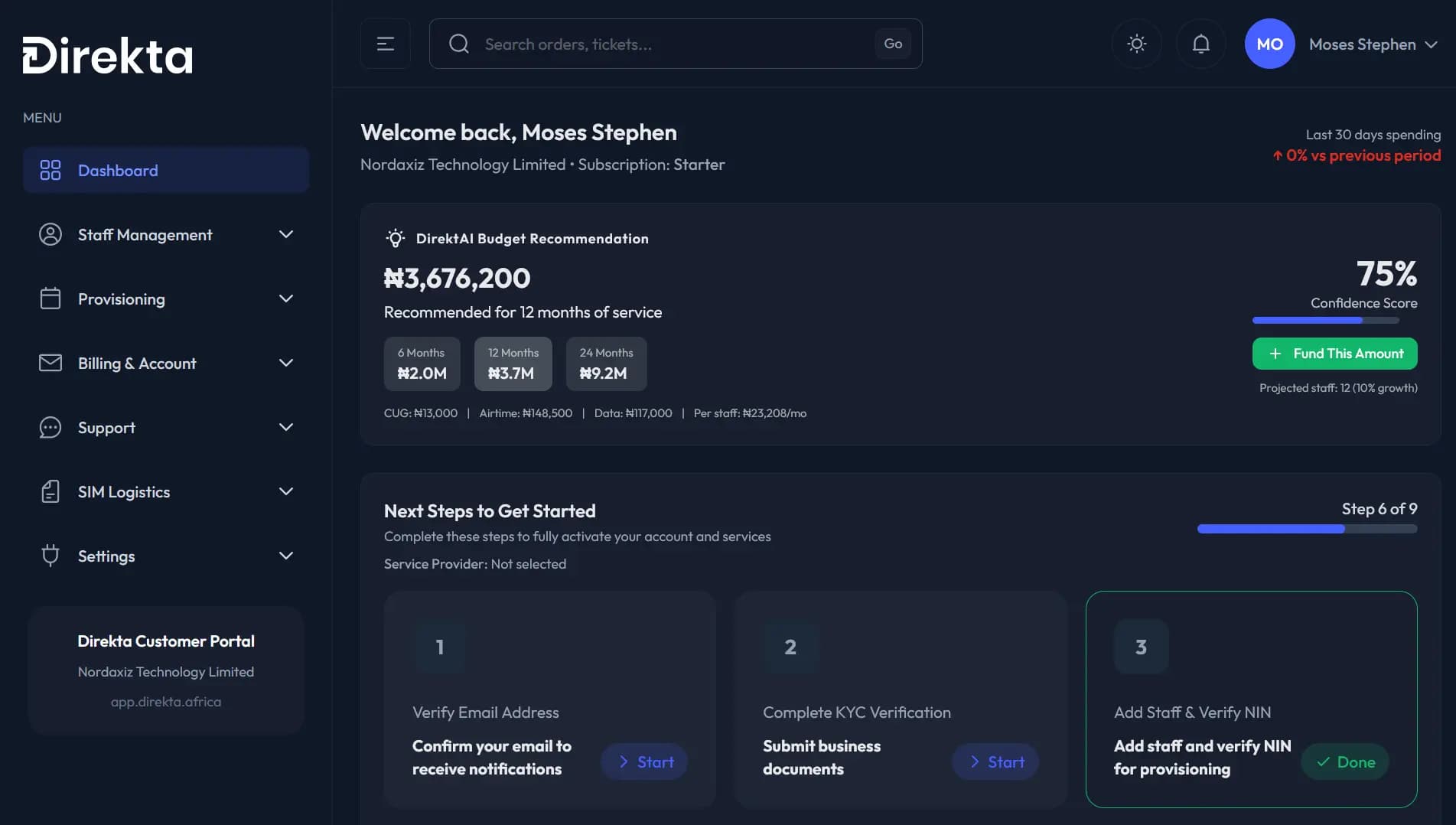The height and width of the screenshot is (825, 1456).
Task: Click the Direkta logo
Action: click(x=108, y=56)
